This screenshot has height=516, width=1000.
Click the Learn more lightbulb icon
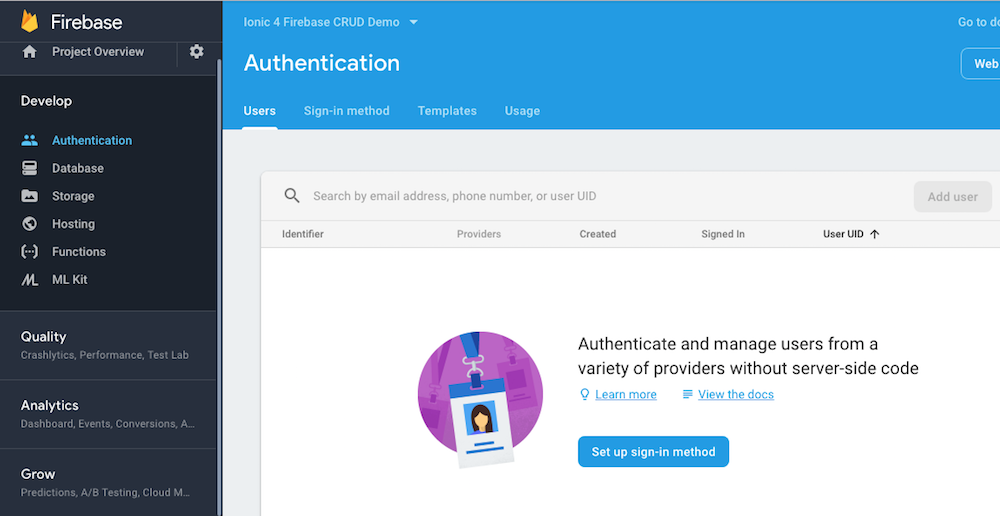click(584, 394)
